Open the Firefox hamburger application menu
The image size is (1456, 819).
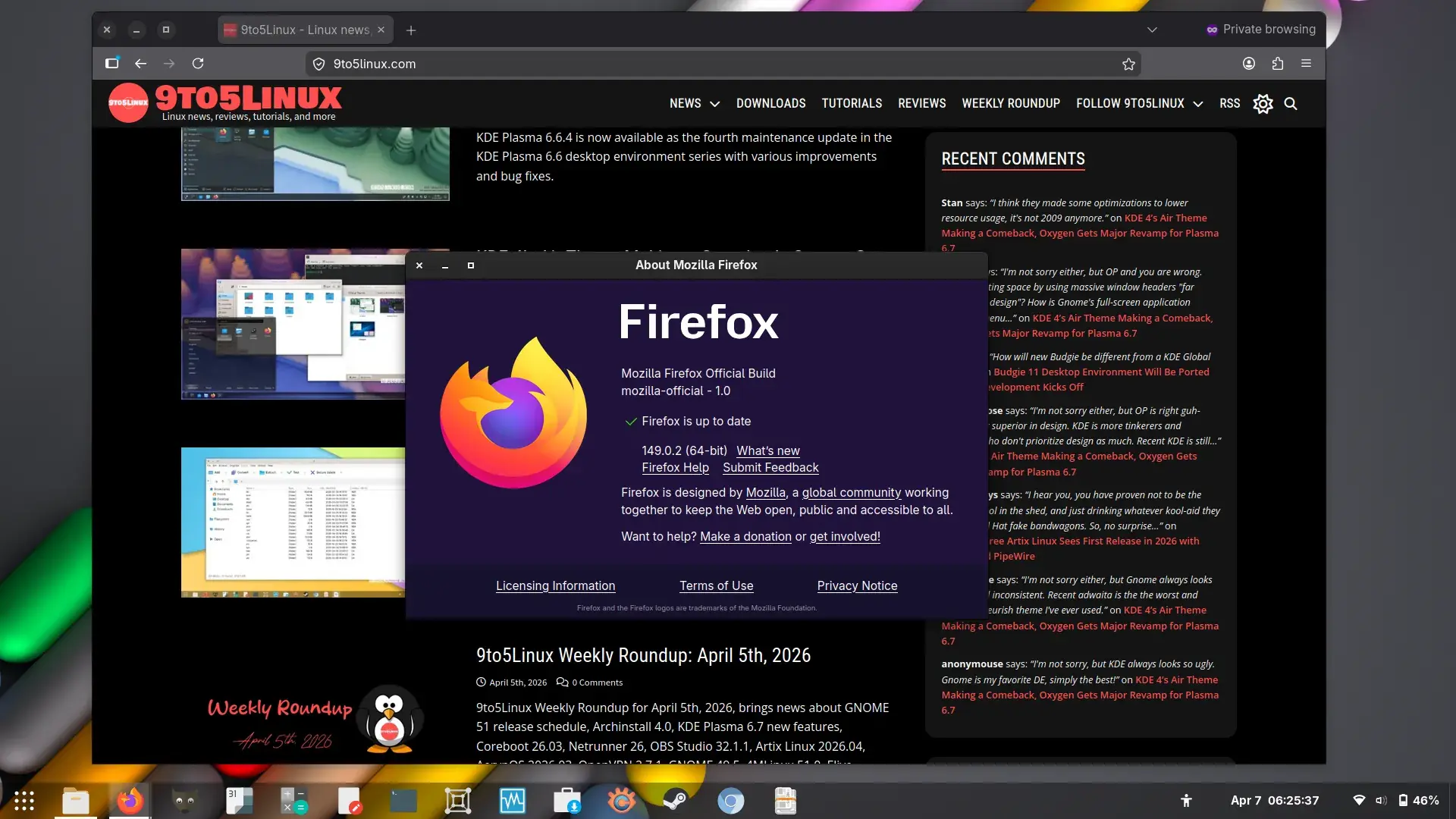click(x=1306, y=64)
